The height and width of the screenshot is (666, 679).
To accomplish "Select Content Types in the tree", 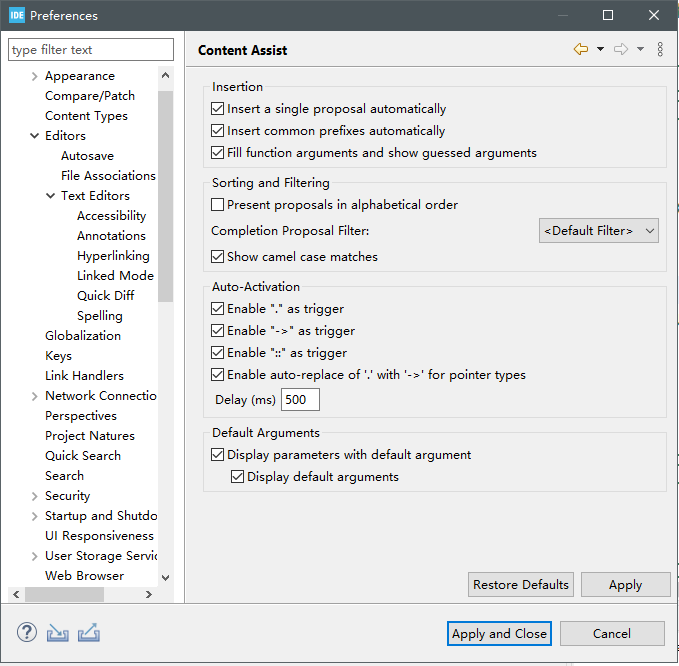I will [x=86, y=116].
